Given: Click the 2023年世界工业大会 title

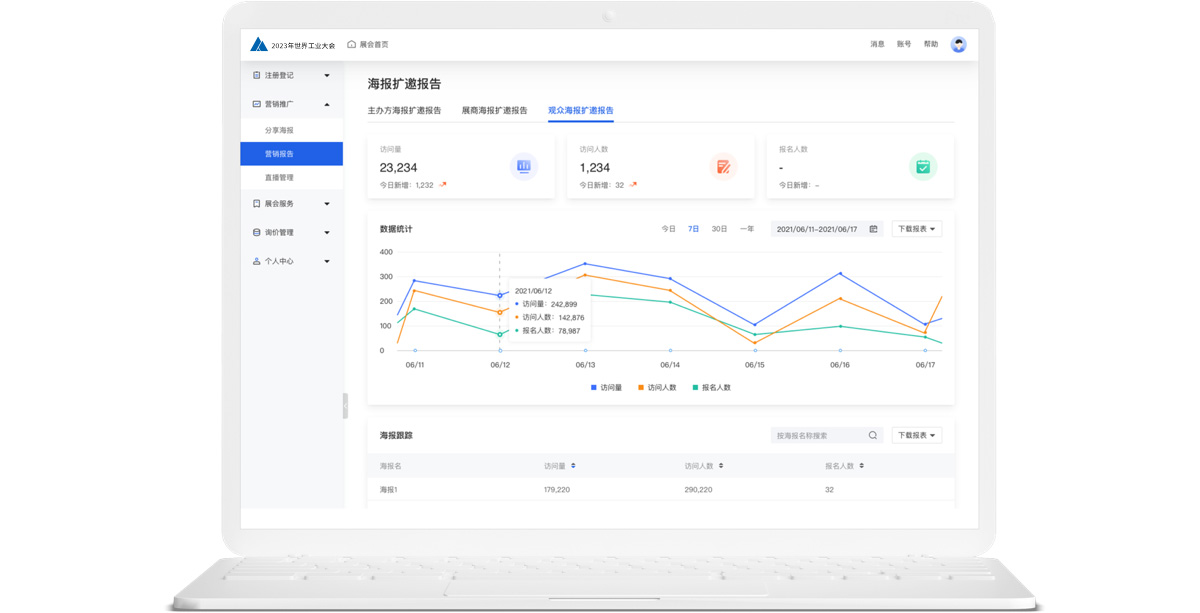Looking at the screenshot, I should (x=303, y=45).
